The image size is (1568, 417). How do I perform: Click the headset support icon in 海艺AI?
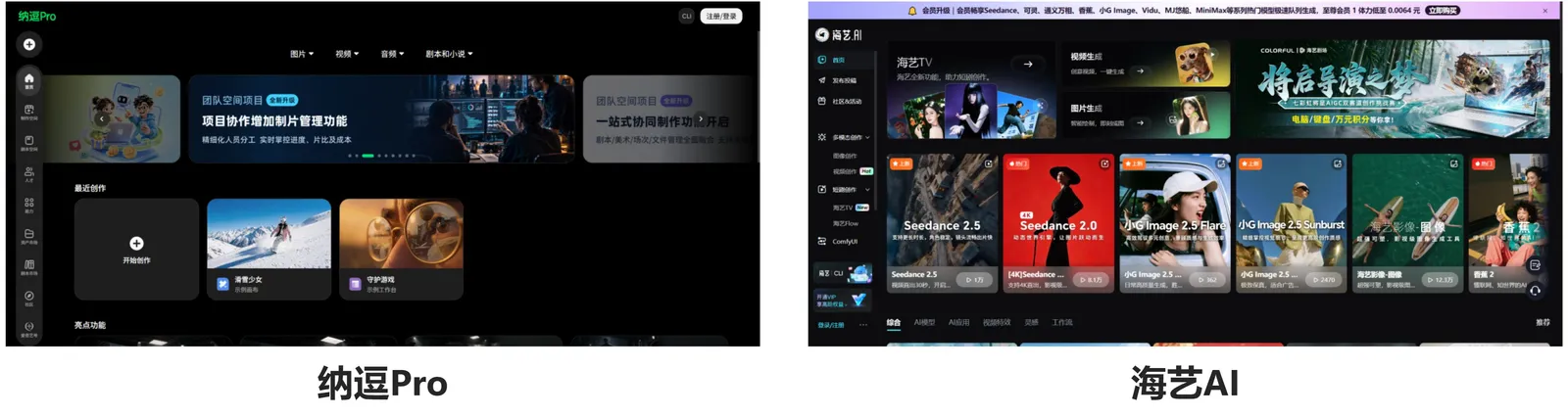[x=1536, y=291]
